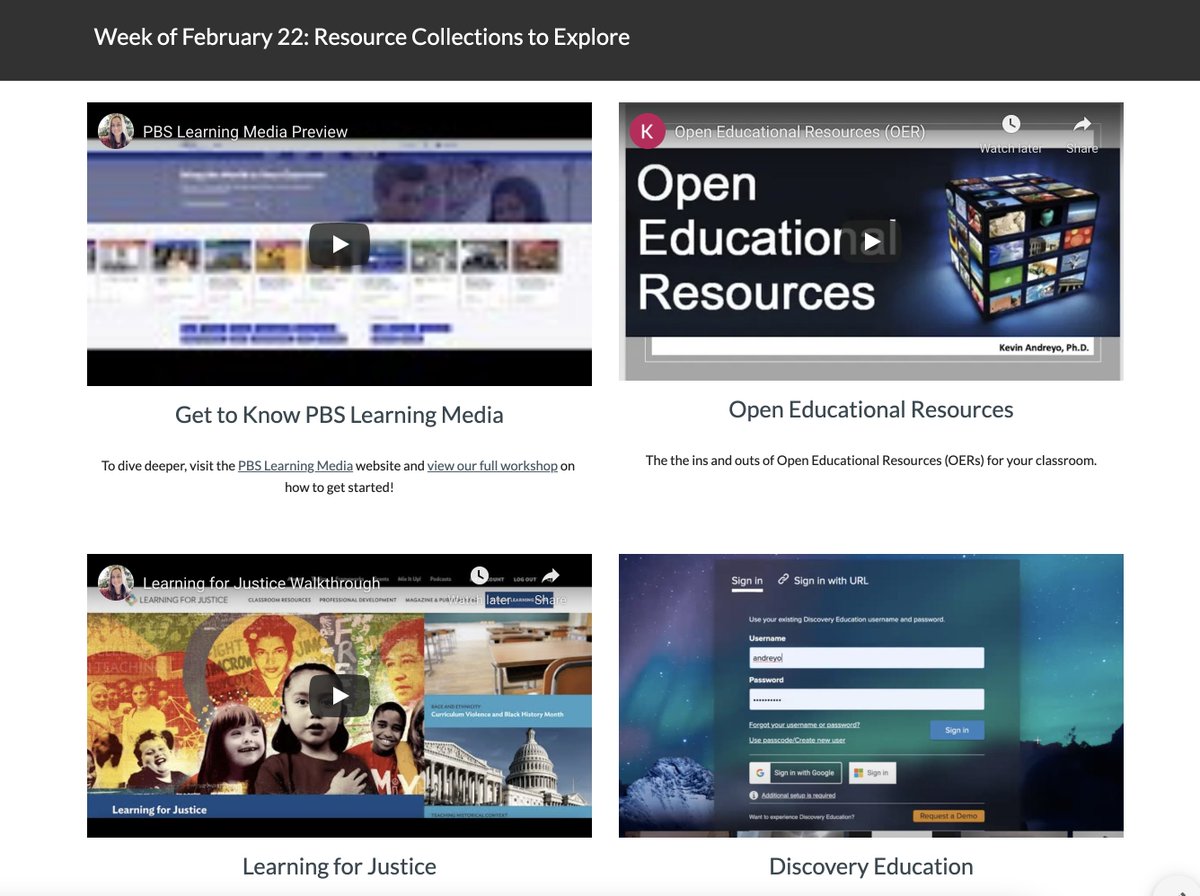The width and height of the screenshot is (1200, 896).
Task: Click the Watch later clock icon on the OER video
Action: point(1011,123)
